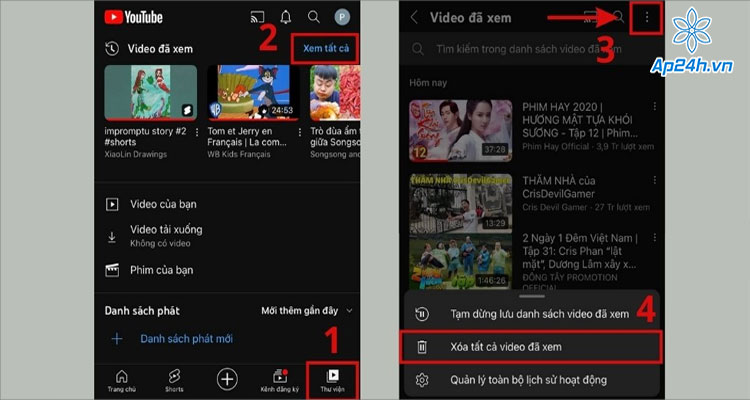Switch to 'Thư viện' tab
The image size is (750, 400).
(332, 381)
